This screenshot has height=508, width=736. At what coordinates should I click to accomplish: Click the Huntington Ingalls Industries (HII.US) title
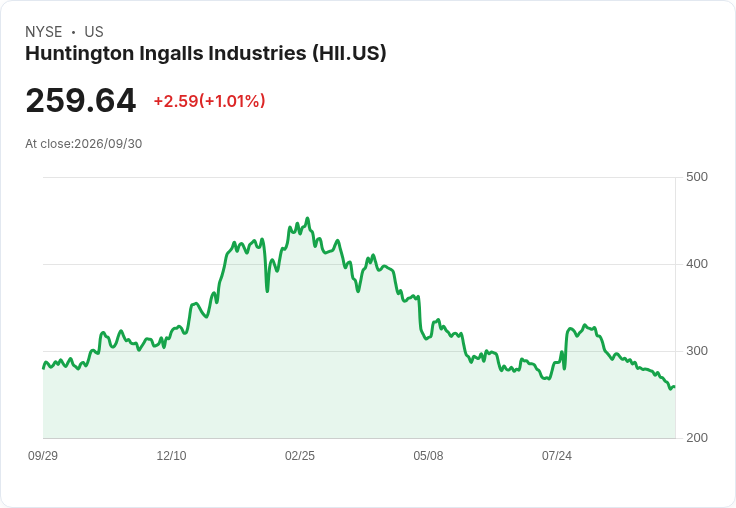206,53
